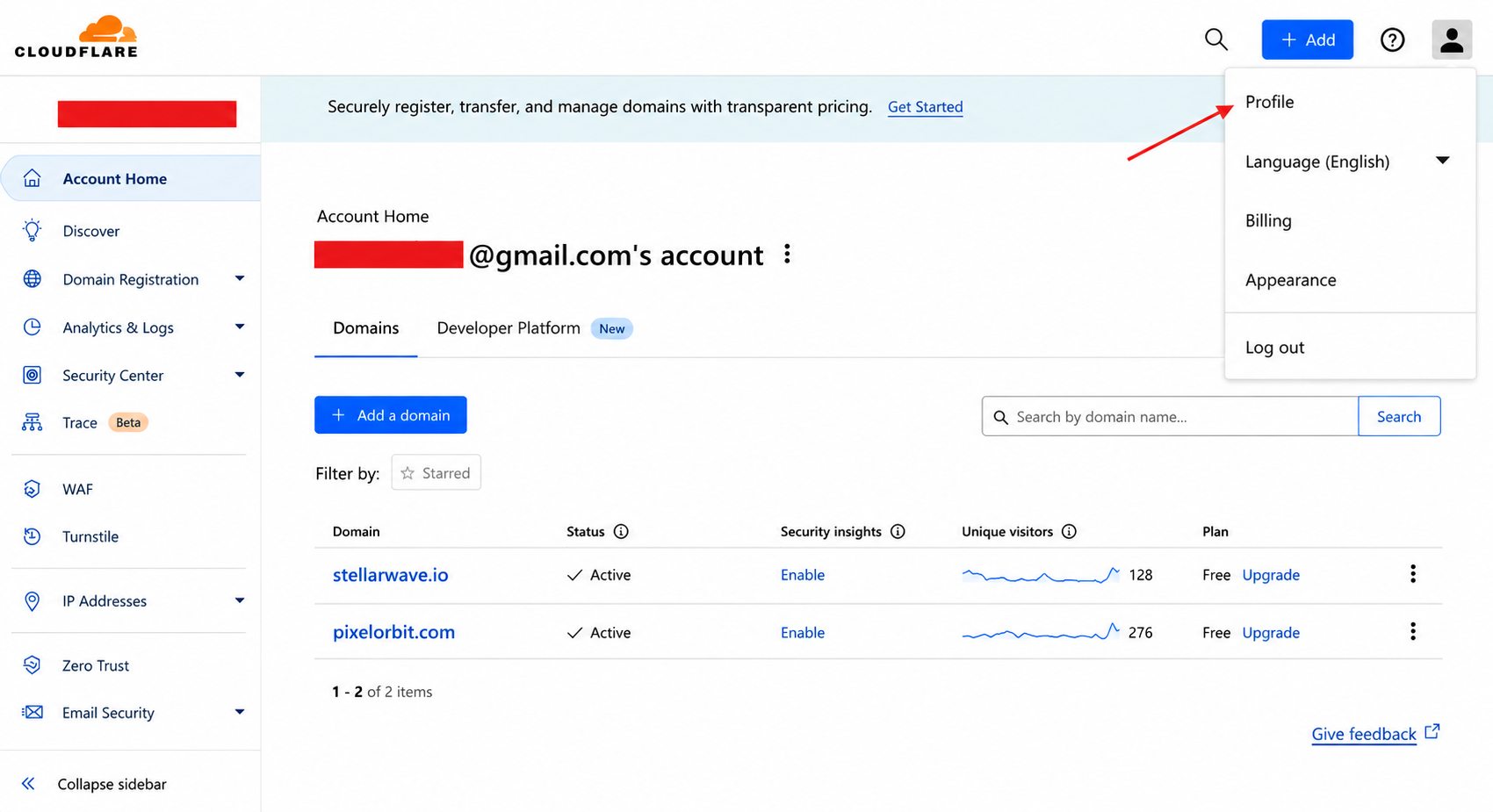Image resolution: width=1493 pixels, height=812 pixels.
Task: Click the Unique visitors info icon
Action: (1069, 531)
